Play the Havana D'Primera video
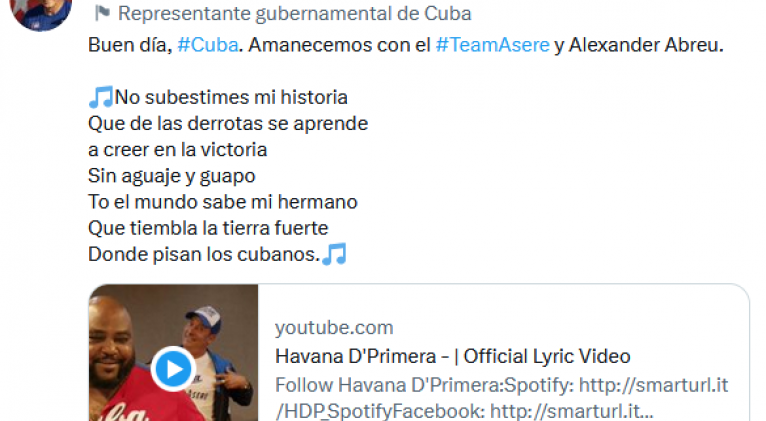The width and height of the screenshot is (766, 421). click(173, 369)
